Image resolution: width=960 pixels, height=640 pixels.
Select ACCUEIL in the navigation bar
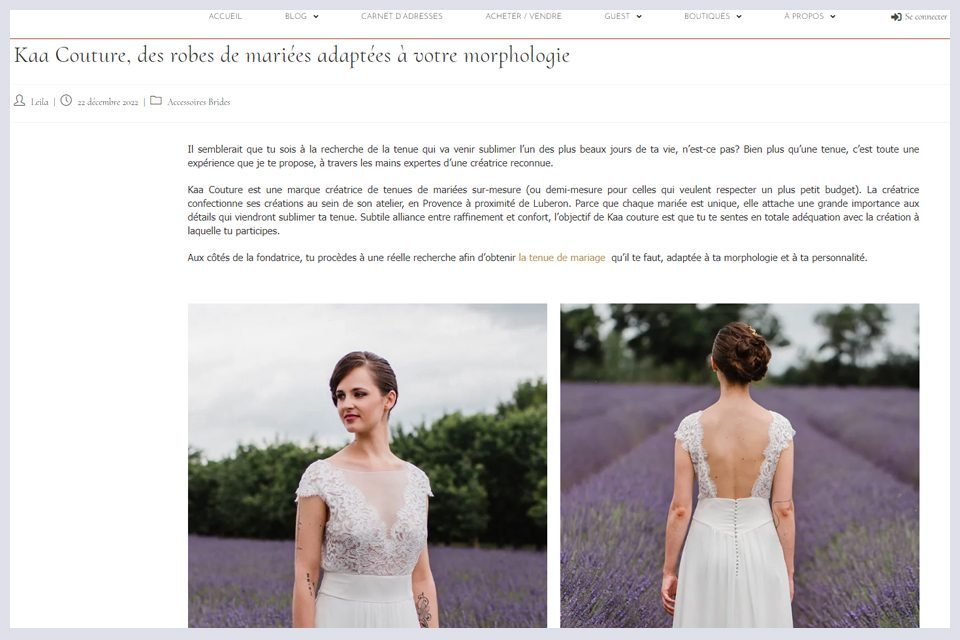pyautogui.click(x=225, y=16)
